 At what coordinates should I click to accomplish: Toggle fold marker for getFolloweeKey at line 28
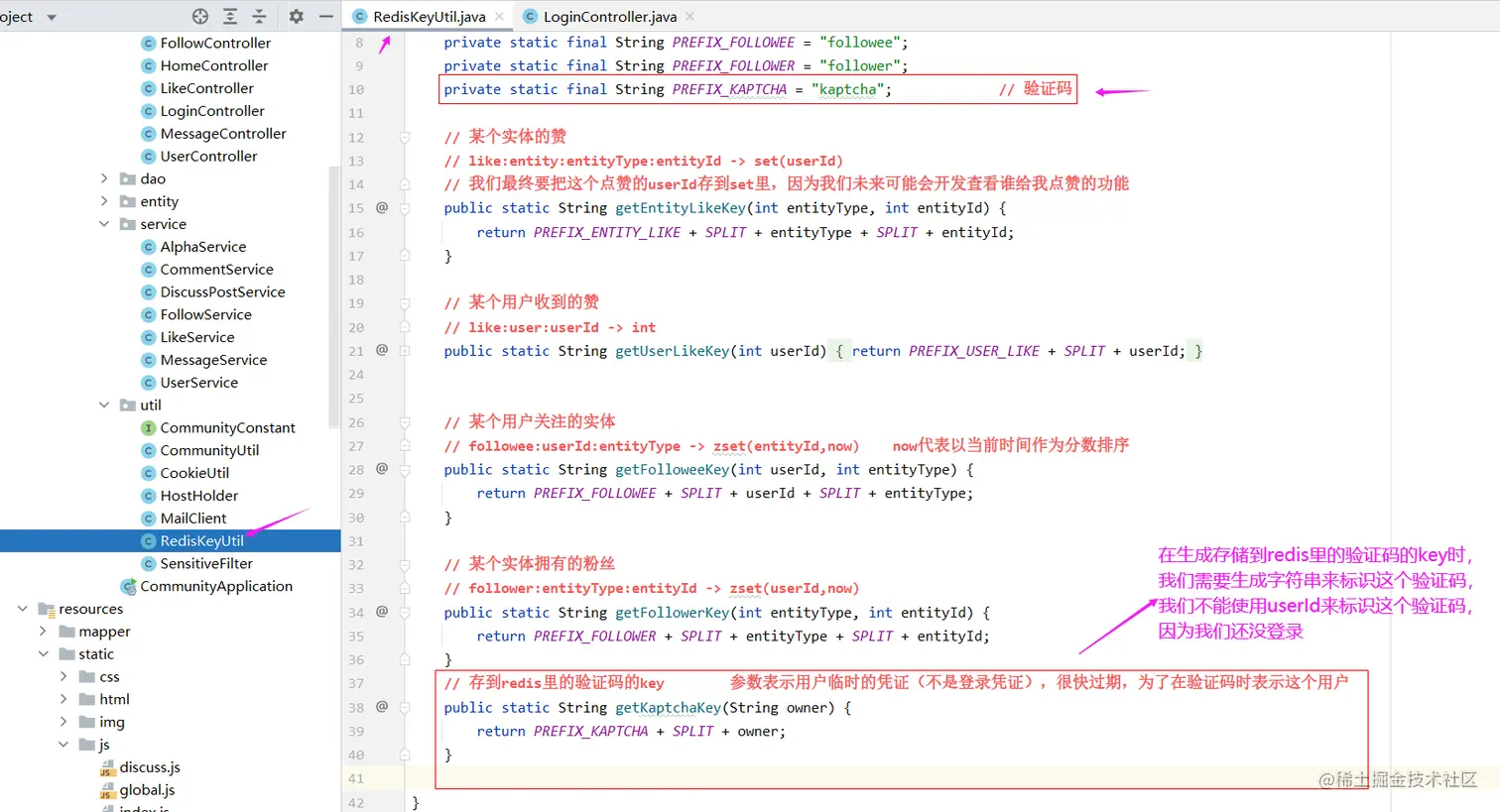coord(405,470)
